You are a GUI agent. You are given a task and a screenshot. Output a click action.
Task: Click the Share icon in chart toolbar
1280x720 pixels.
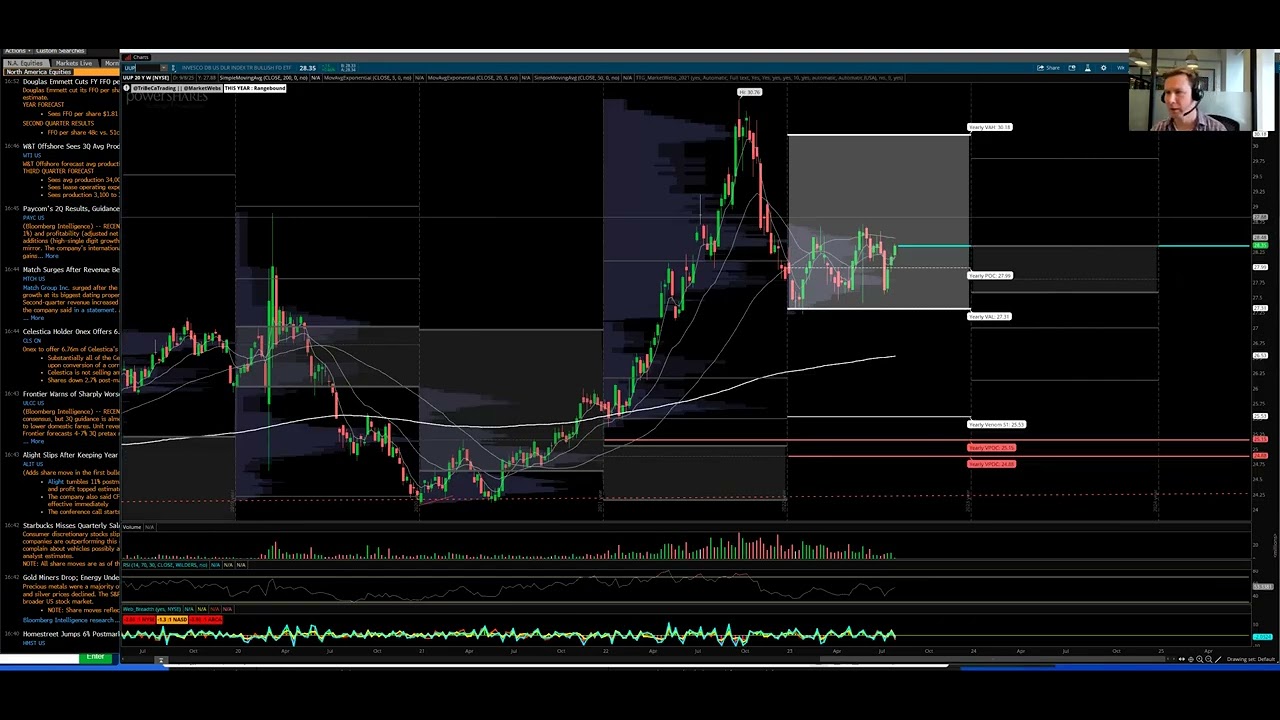click(1047, 68)
